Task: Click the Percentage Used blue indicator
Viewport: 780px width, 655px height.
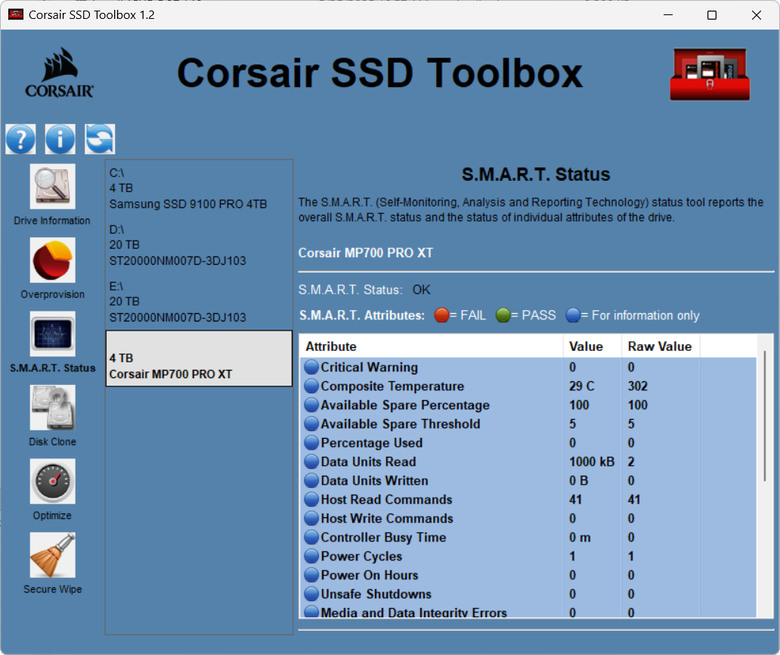Action: (x=311, y=443)
